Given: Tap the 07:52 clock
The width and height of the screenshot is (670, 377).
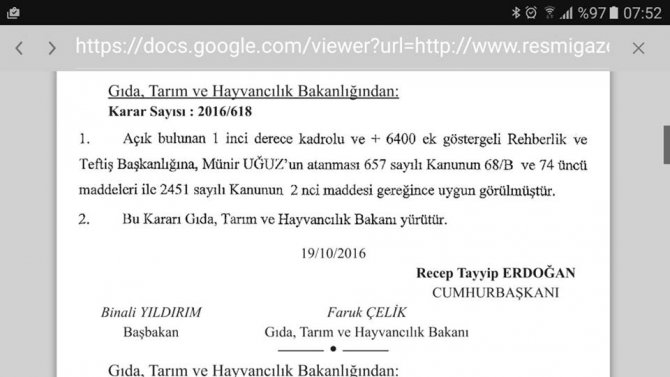Looking at the screenshot, I should (x=642, y=13).
